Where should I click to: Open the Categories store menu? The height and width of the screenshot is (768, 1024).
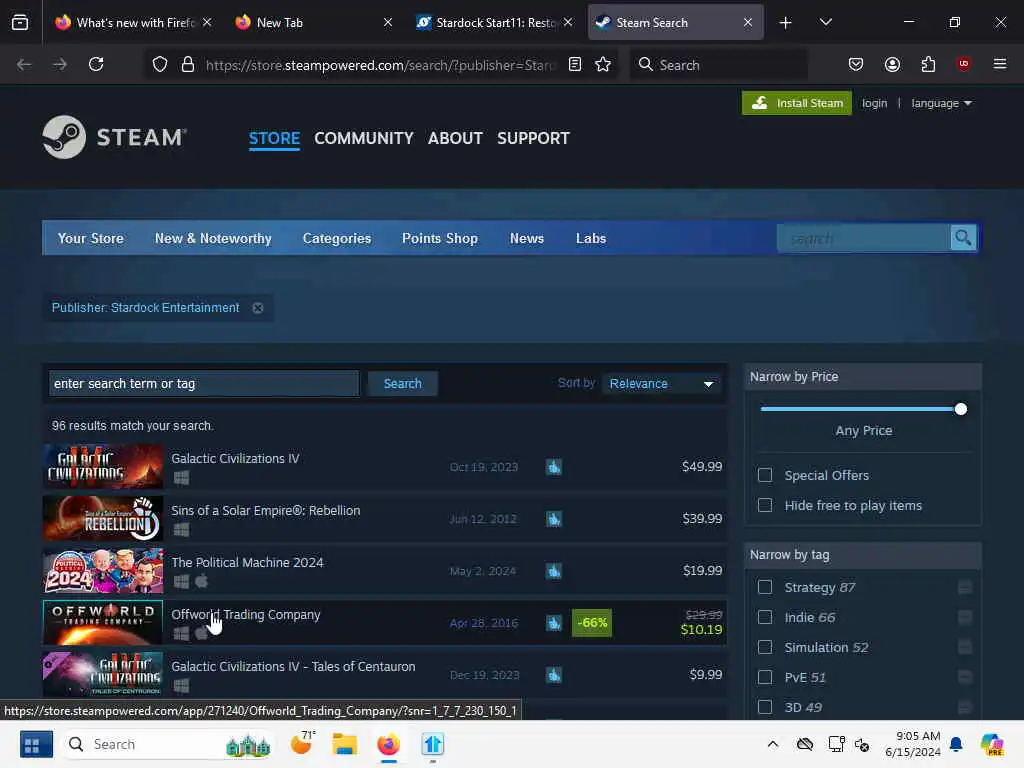tap(336, 238)
